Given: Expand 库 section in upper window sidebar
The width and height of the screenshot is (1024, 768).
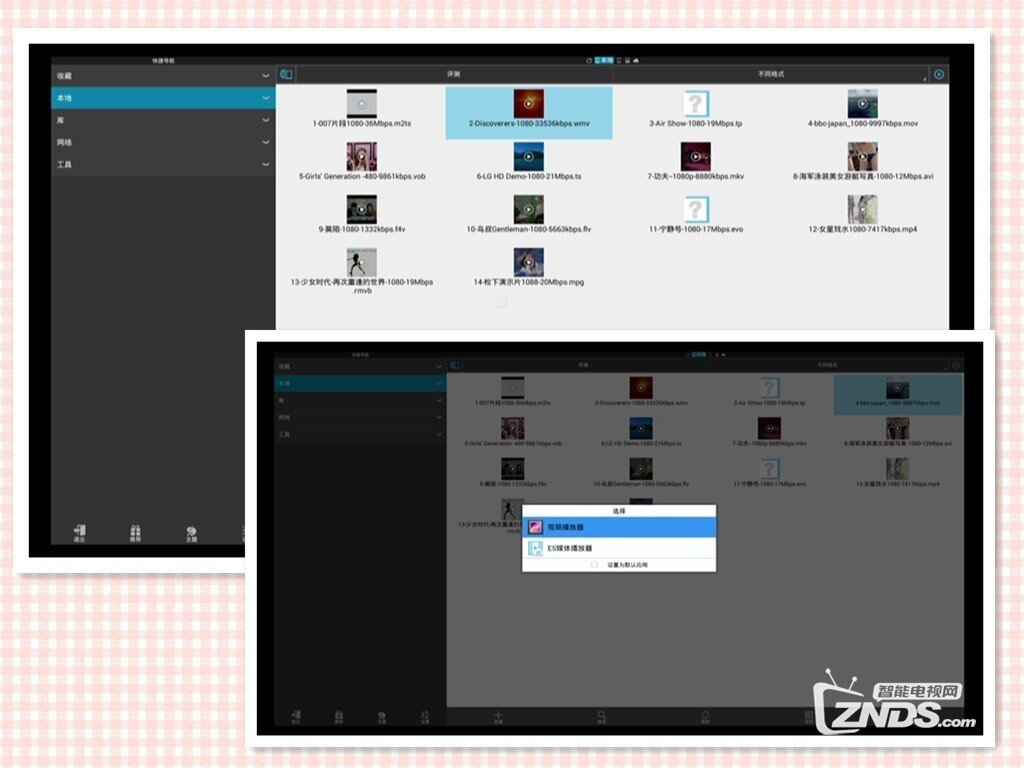Looking at the screenshot, I should [x=163, y=120].
